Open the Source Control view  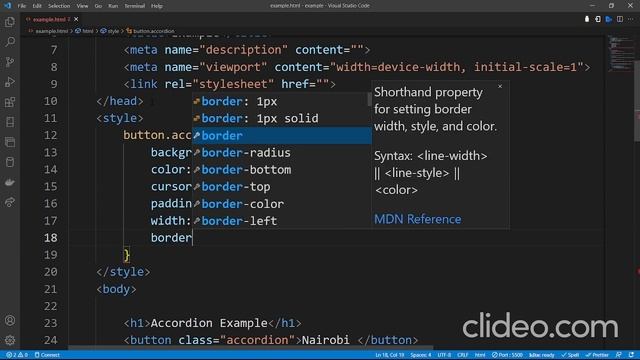point(10,62)
